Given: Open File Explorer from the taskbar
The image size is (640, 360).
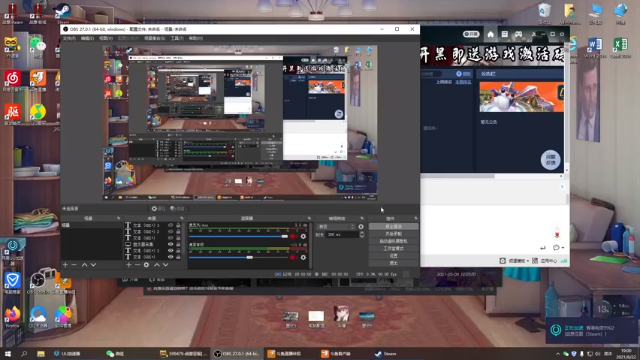Looking at the screenshot, I should point(40,354).
